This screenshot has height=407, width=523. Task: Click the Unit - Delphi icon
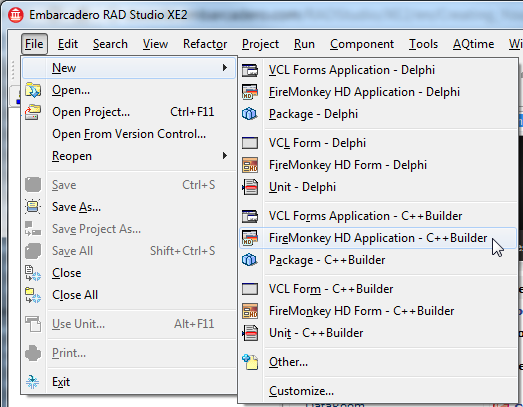(250, 187)
